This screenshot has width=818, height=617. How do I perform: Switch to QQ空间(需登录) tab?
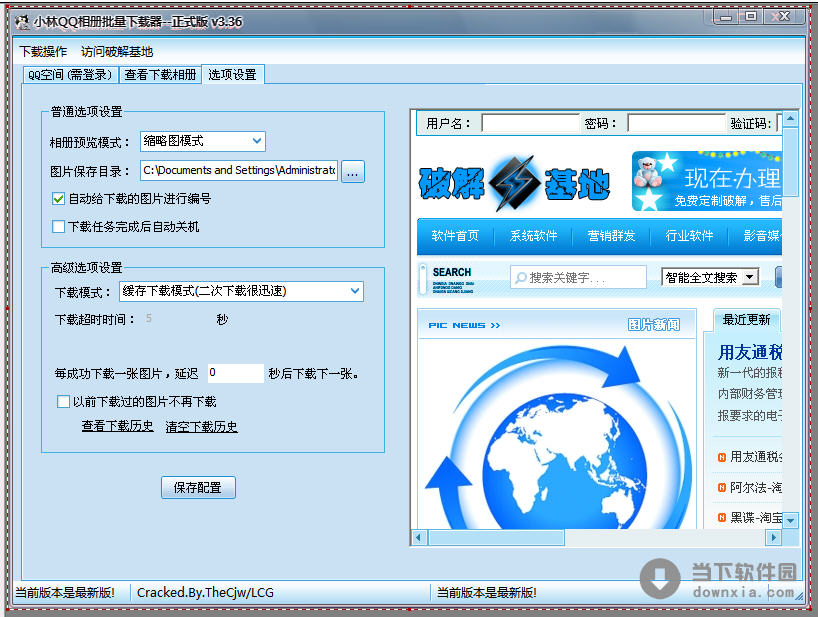pos(70,75)
